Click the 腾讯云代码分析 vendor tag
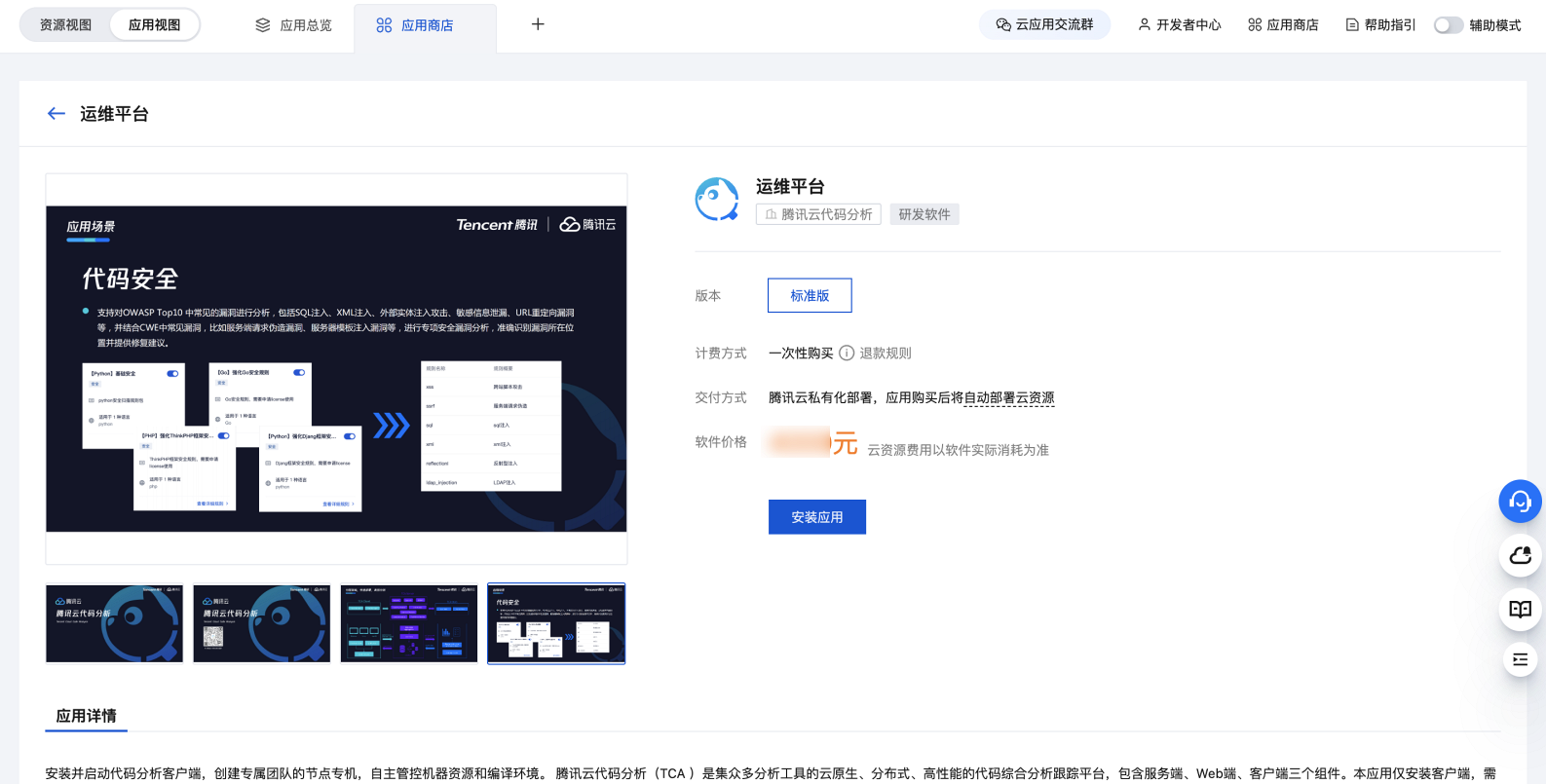The height and width of the screenshot is (784, 1546). (818, 214)
